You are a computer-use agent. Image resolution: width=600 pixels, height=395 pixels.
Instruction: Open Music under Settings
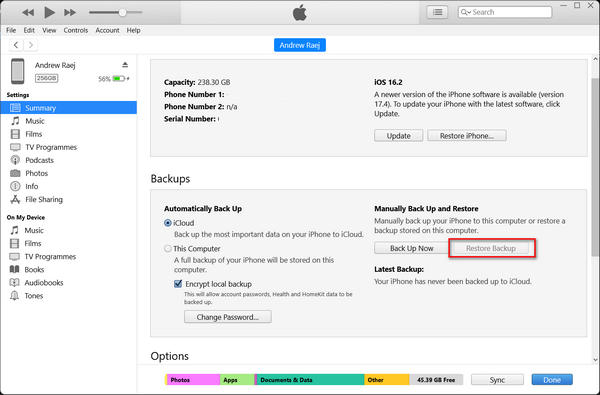pos(34,121)
